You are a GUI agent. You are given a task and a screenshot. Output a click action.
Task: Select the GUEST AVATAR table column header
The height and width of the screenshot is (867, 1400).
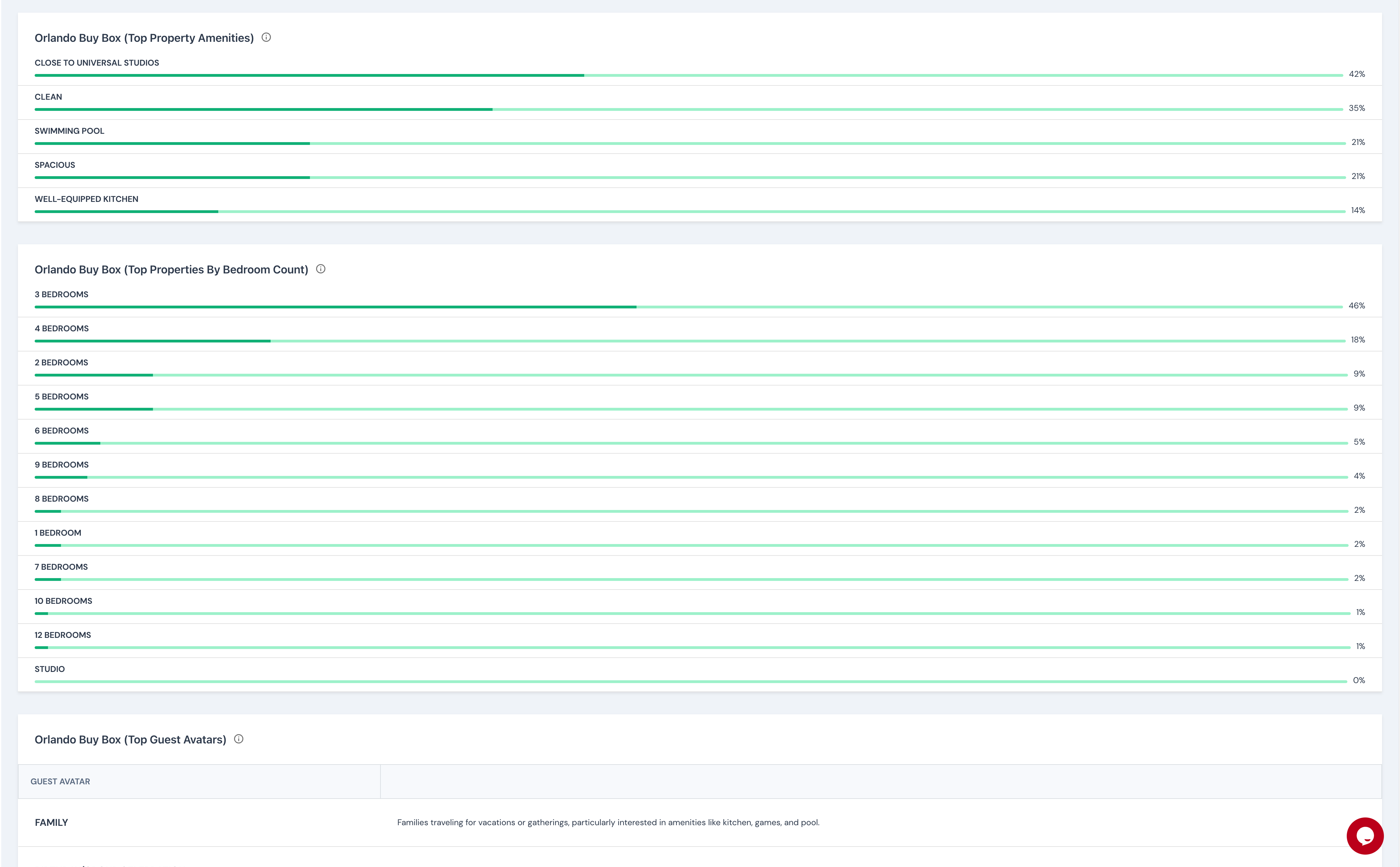click(x=60, y=781)
